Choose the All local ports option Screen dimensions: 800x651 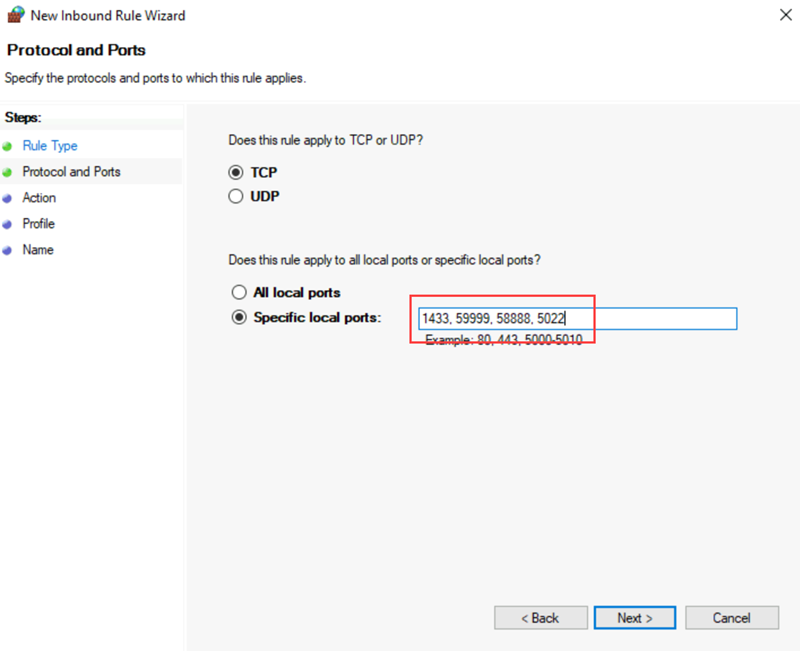point(239,292)
